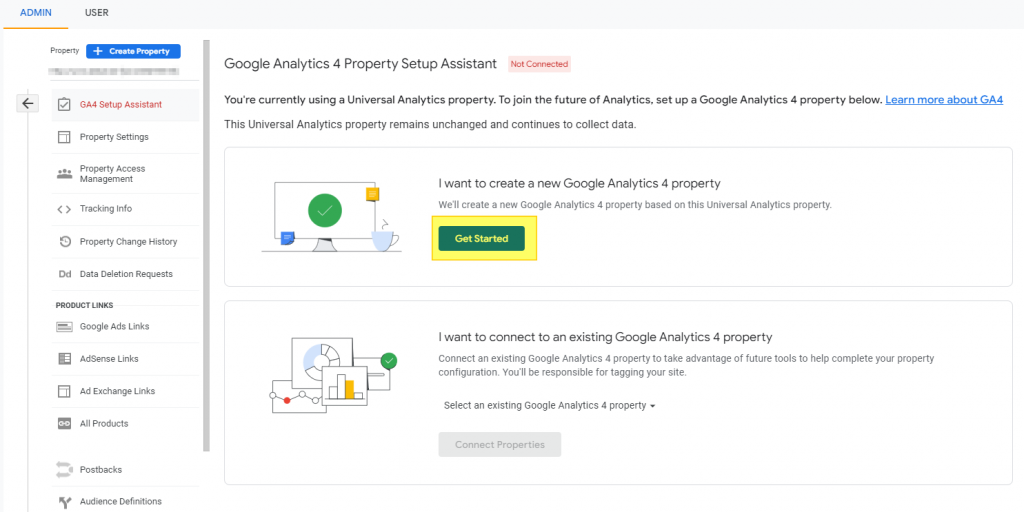Image resolution: width=1024 pixels, height=512 pixels.
Task: Click the Data Deletion Requests Dd icon
Action: [64, 274]
